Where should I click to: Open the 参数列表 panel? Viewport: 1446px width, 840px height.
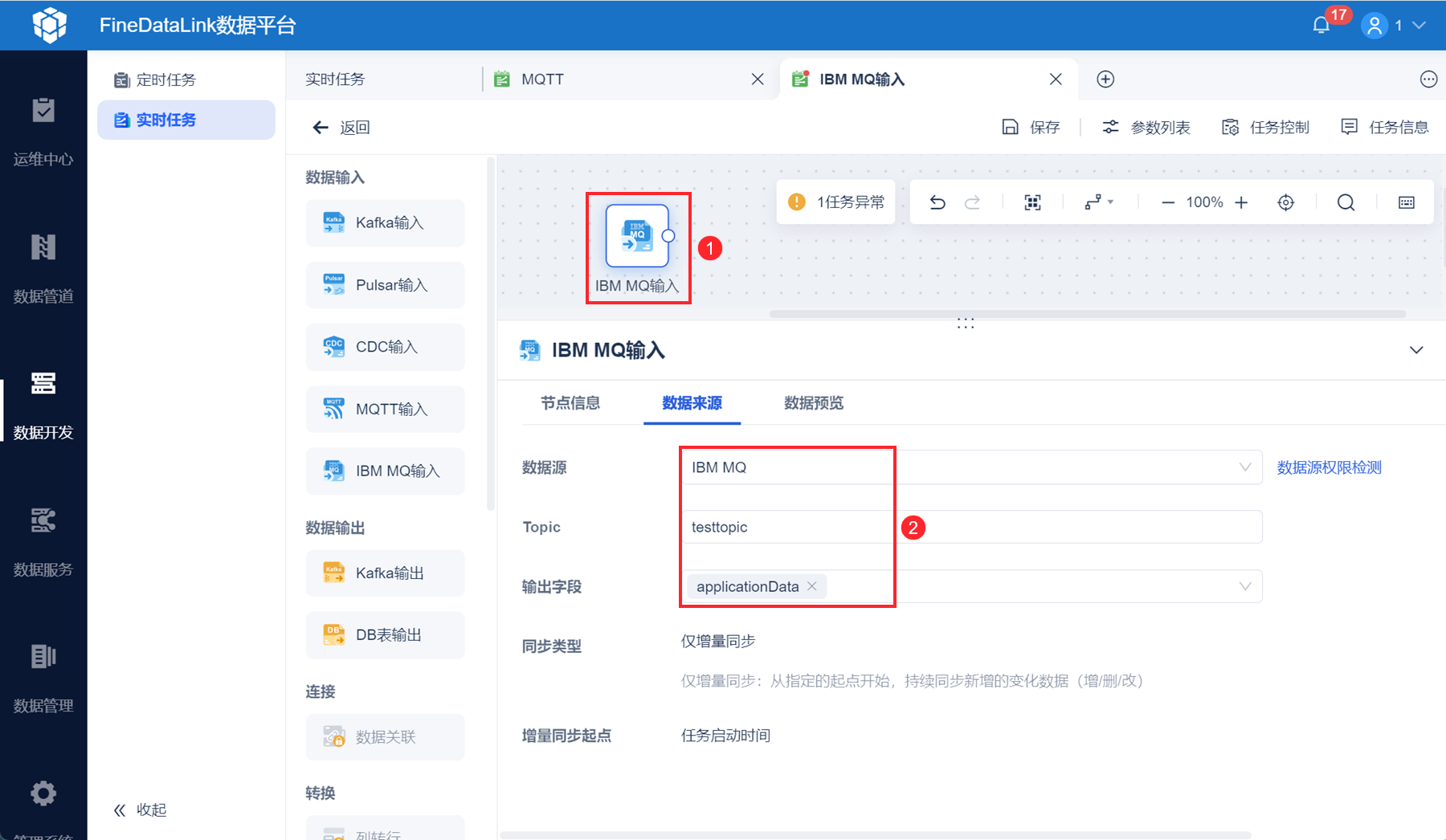(x=1146, y=127)
